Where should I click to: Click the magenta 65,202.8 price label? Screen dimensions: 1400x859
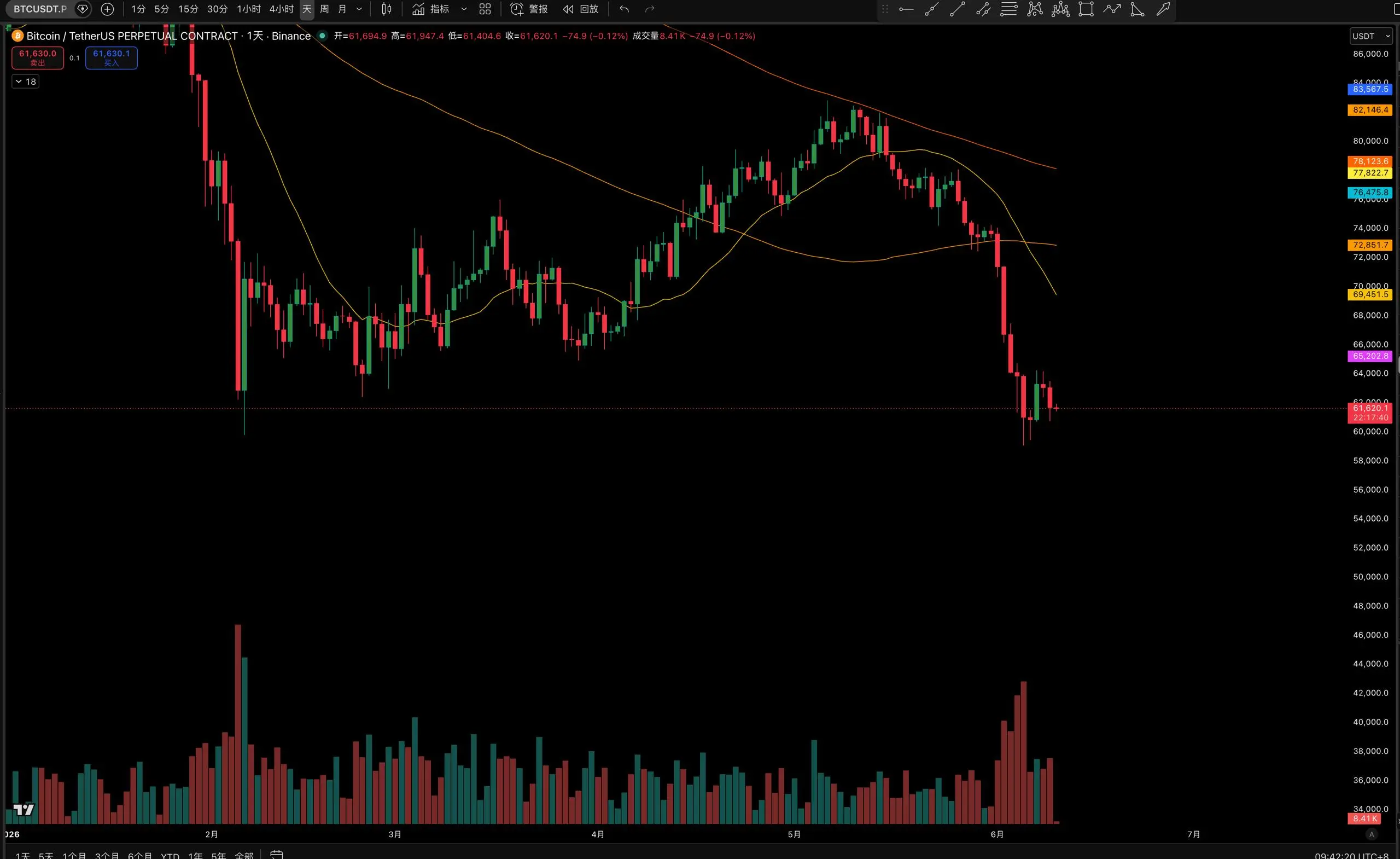coord(1370,356)
